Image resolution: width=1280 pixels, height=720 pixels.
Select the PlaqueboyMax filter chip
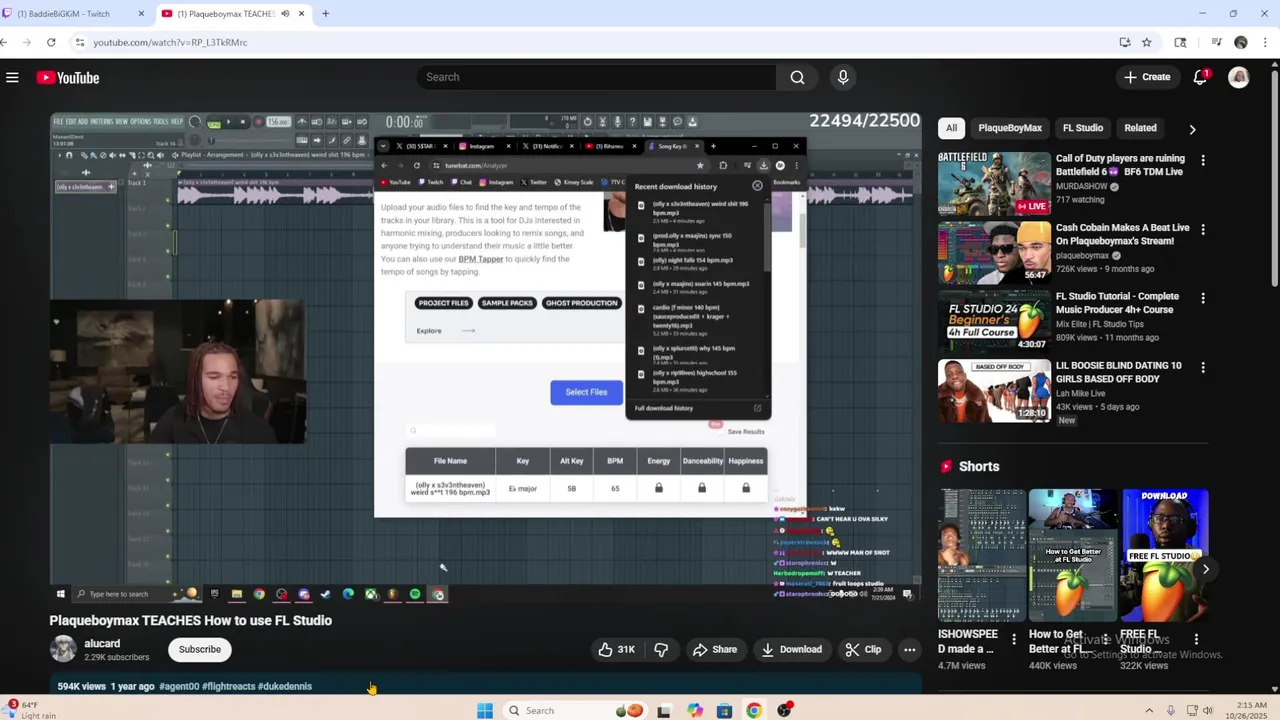pos(1010,128)
